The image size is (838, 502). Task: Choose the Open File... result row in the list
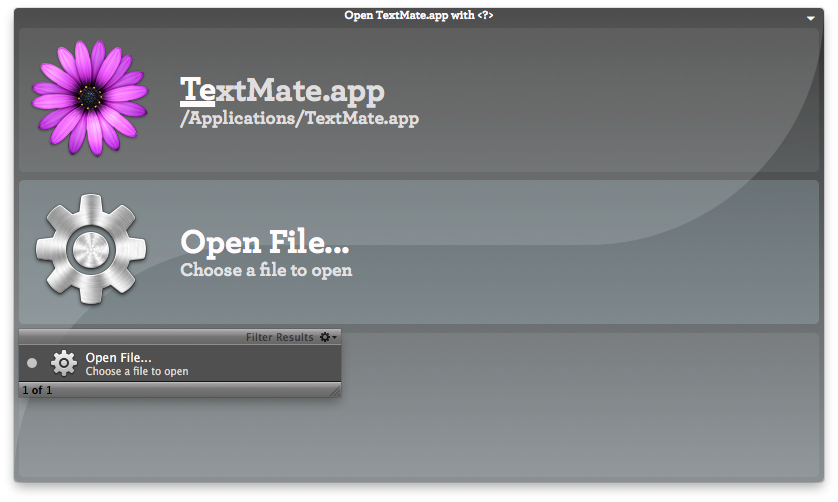point(180,364)
